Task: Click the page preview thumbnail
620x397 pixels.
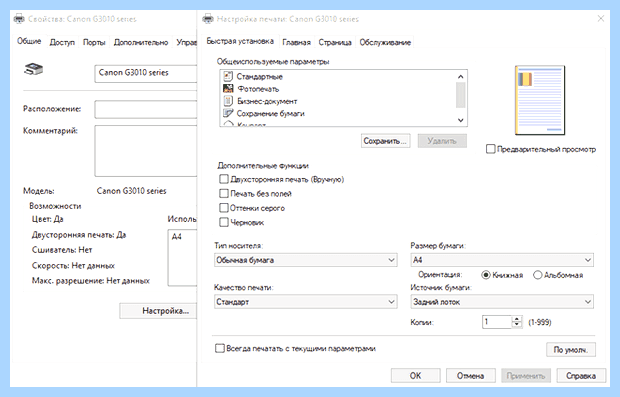Action: [x=540, y=100]
